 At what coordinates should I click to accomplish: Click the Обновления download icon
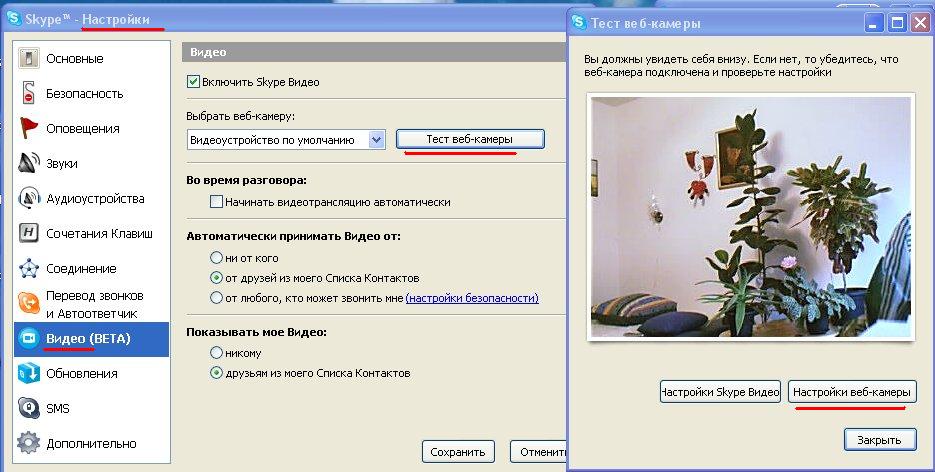pos(29,373)
